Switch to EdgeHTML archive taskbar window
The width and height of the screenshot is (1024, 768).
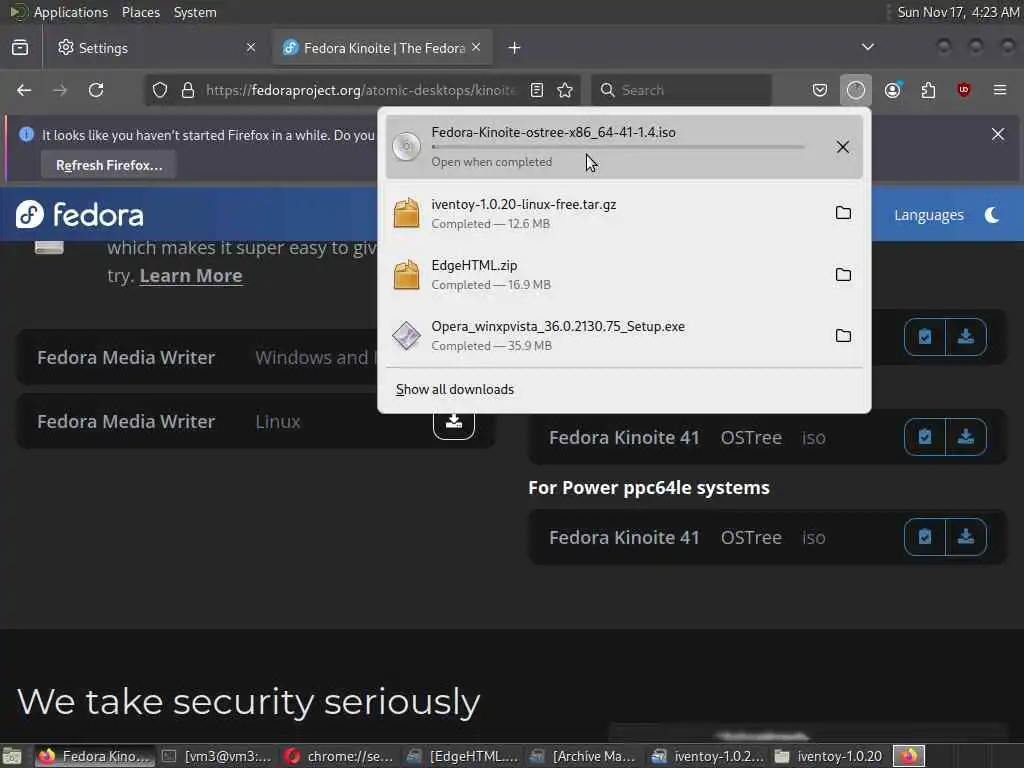click(x=462, y=756)
